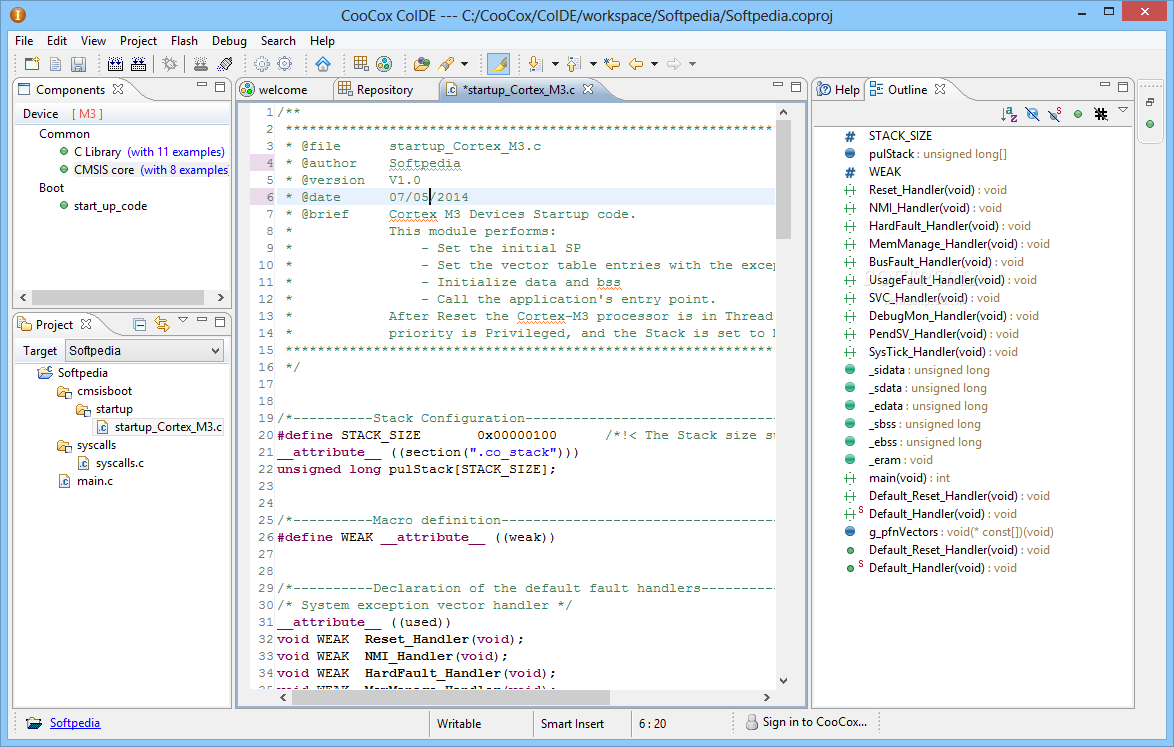Image resolution: width=1174 pixels, height=747 pixels.
Task: Click the Flash Erase toolbar icon
Action: point(225,64)
